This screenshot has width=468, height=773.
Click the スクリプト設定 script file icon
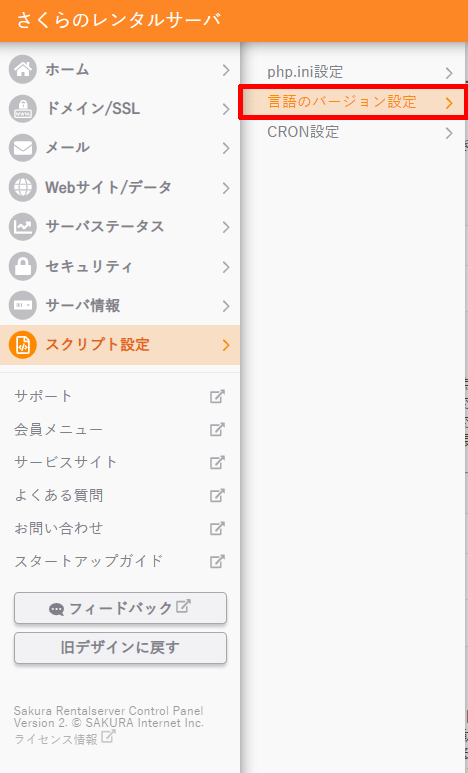pos(23,345)
